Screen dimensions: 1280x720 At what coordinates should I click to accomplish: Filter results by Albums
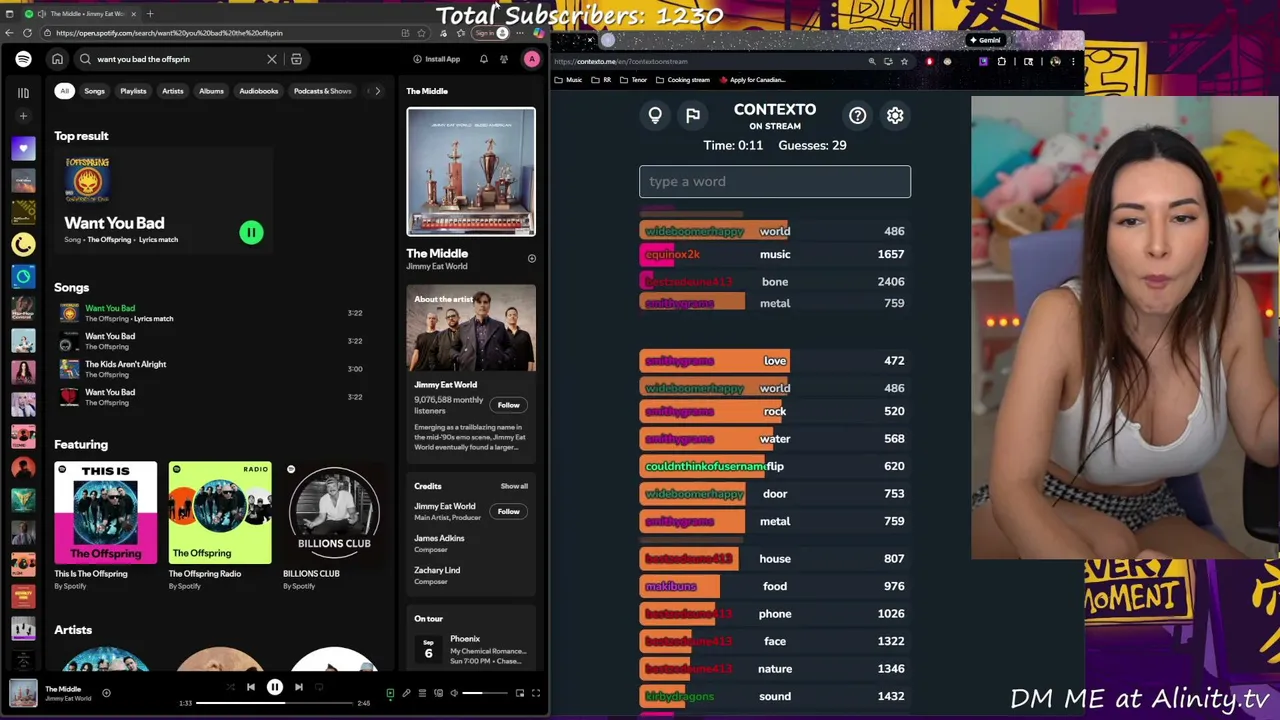(211, 91)
